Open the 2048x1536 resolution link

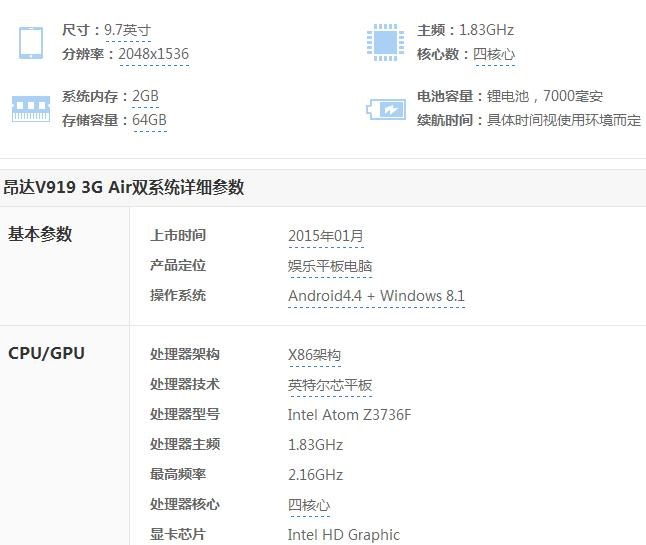click(x=153, y=54)
